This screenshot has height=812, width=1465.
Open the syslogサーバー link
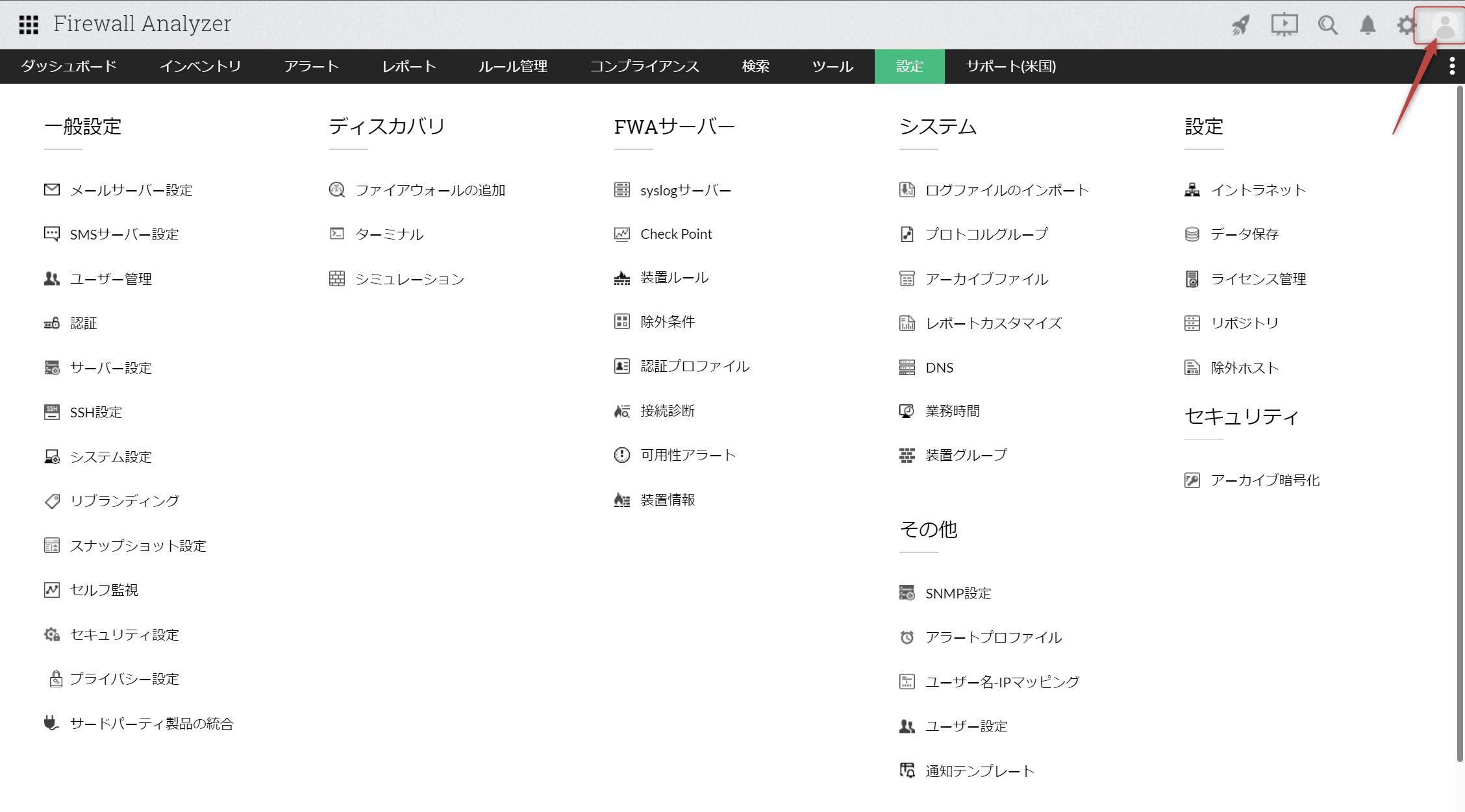(685, 190)
